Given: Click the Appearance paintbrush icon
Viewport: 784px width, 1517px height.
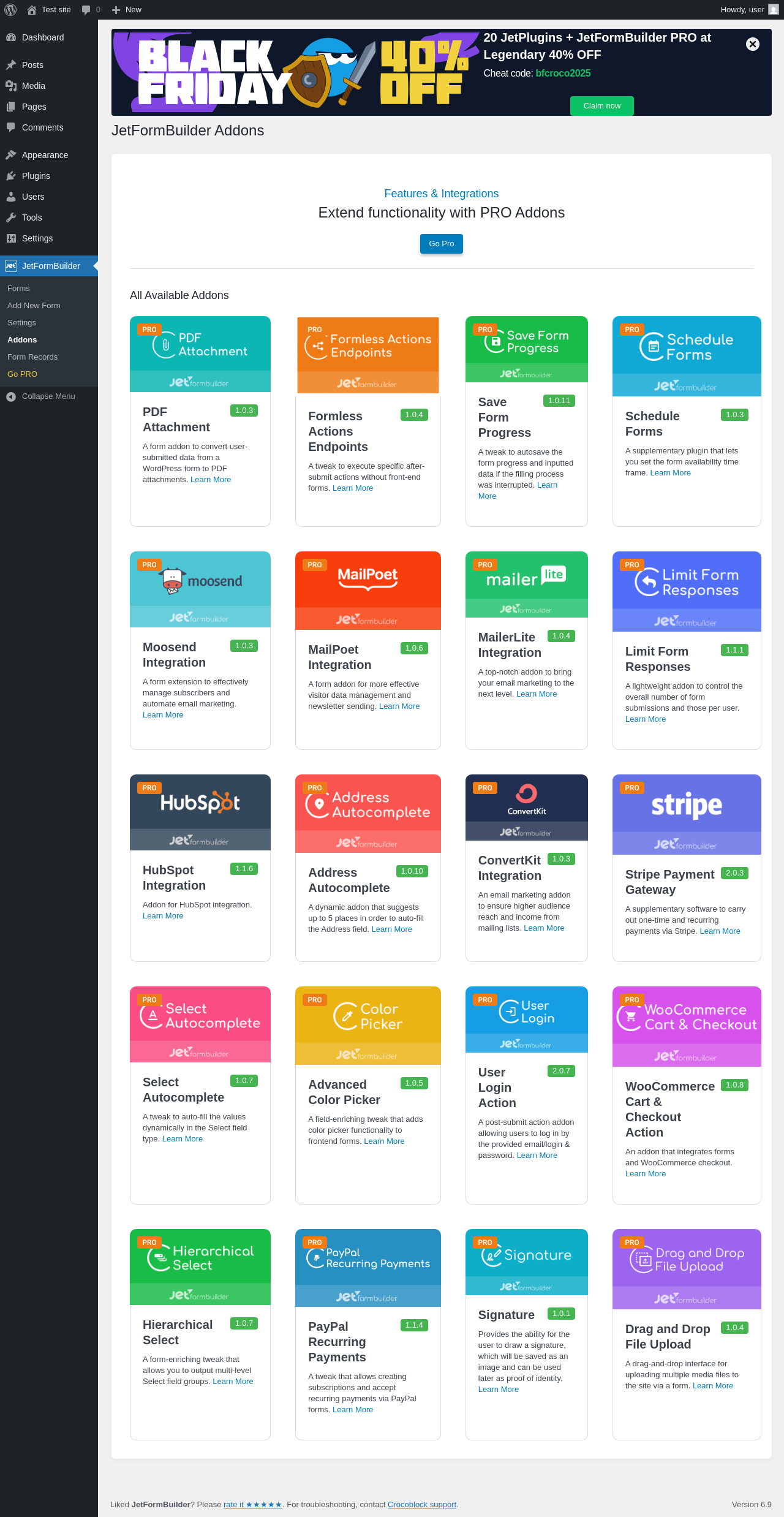Looking at the screenshot, I should point(11,155).
